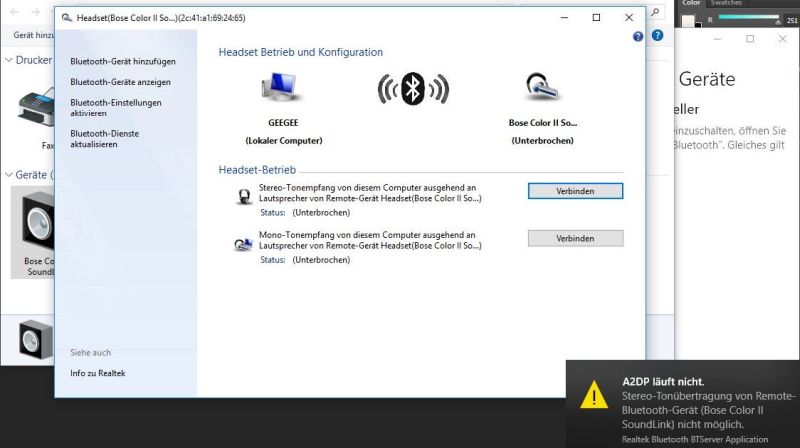Screen dimensions: 800x448
Task: Click the Bose Color II headset icon
Action: (x=542, y=87)
